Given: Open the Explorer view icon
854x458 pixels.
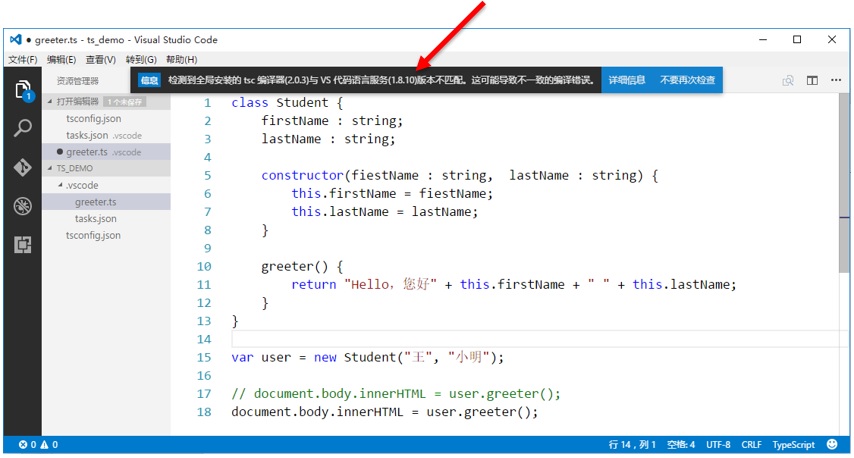Looking at the screenshot, I should pyautogui.click(x=23, y=90).
